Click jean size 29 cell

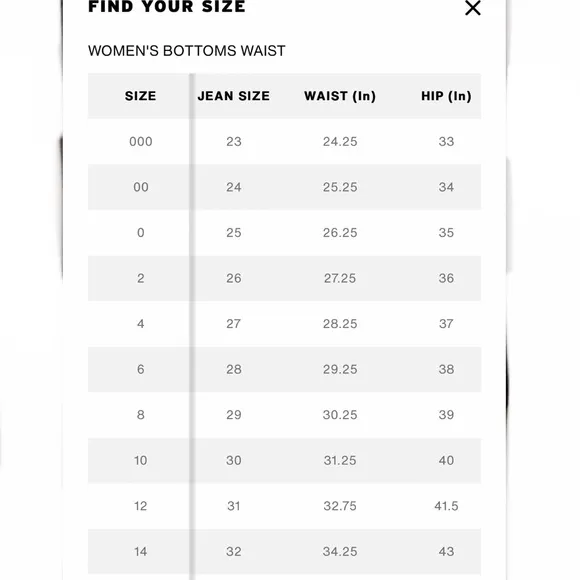pyautogui.click(x=233, y=415)
